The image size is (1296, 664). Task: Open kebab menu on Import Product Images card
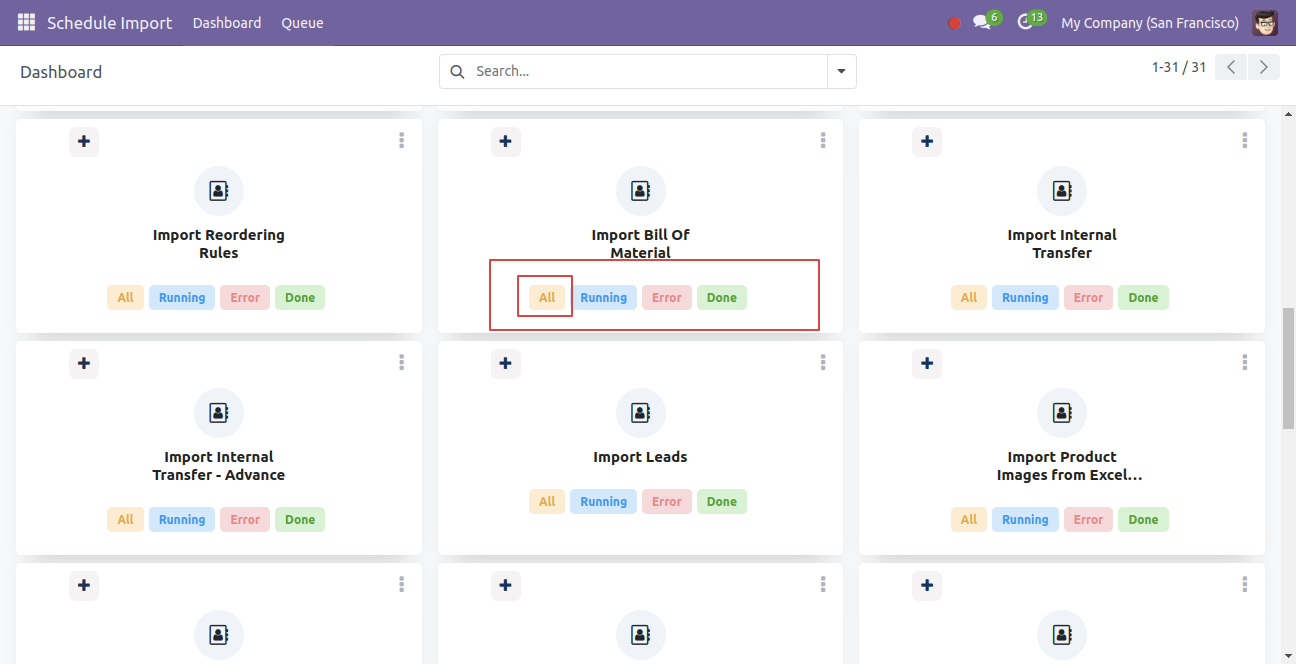coord(1245,362)
